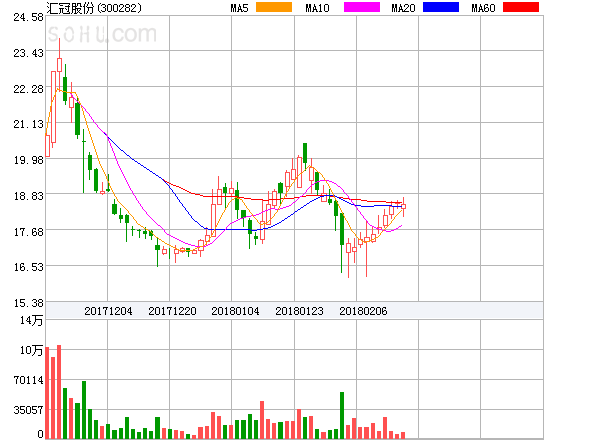Image resolution: width=600 pixels, height=440 pixels.
Task: Click the 17.68 price axis label
Action: pos(28,232)
